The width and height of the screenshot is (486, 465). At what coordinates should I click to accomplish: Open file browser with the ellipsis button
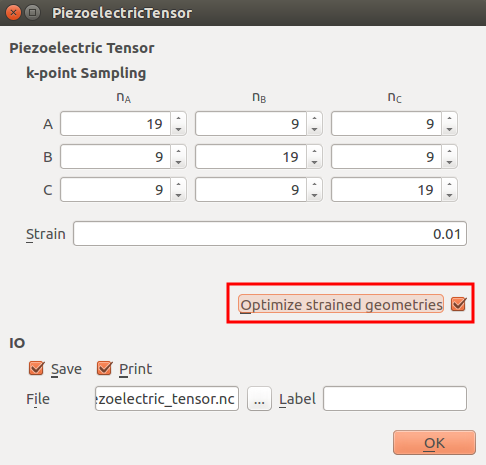point(259,399)
